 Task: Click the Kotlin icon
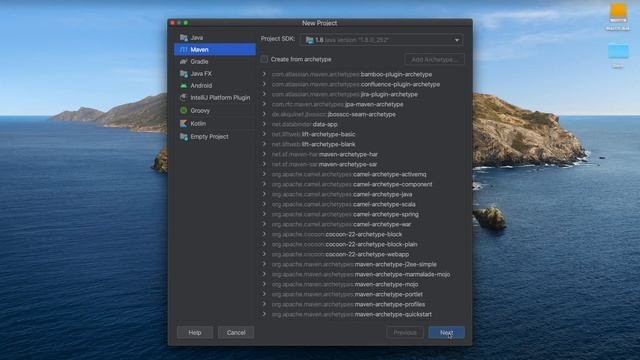point(184,123)
